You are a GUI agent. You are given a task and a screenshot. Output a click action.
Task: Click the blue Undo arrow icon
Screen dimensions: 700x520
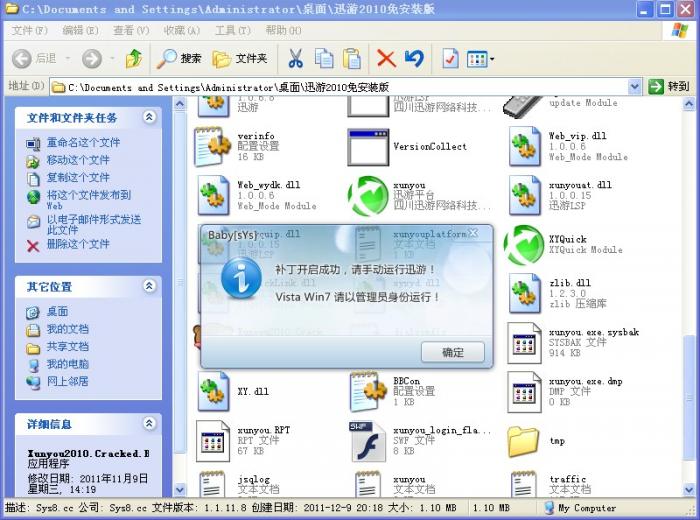point(414,58)
